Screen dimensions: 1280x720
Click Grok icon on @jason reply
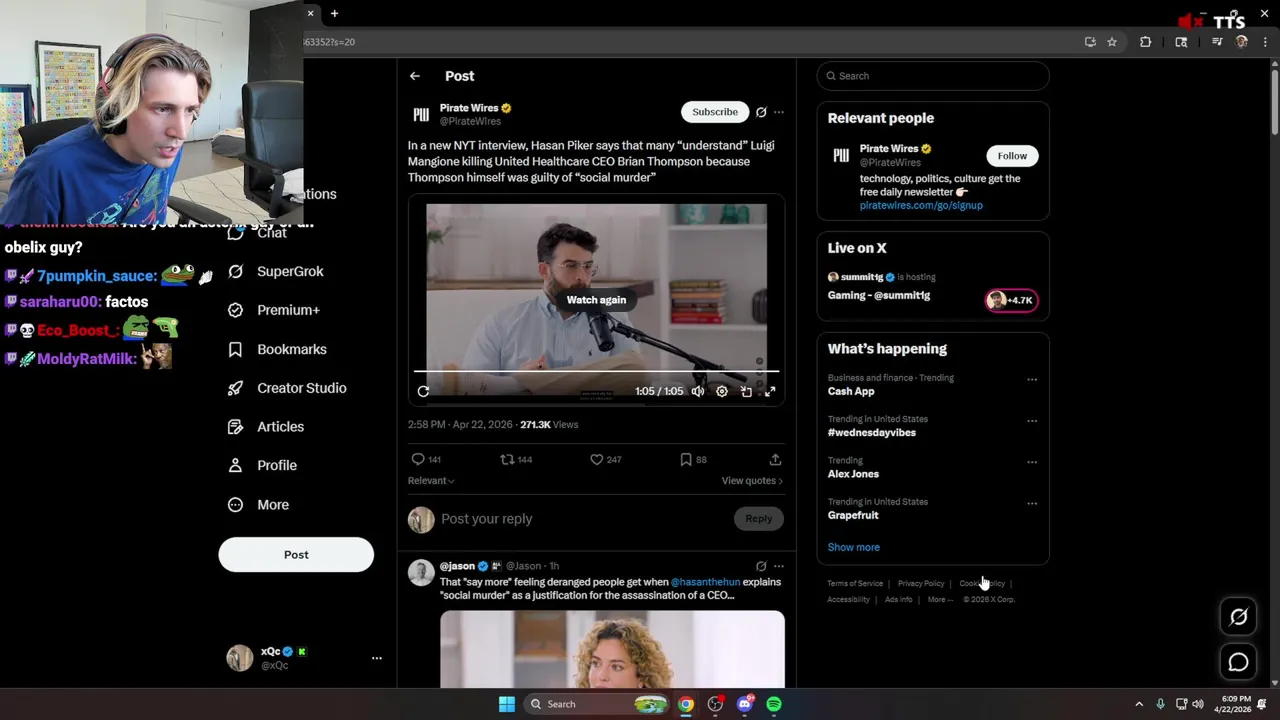(761, 566)
